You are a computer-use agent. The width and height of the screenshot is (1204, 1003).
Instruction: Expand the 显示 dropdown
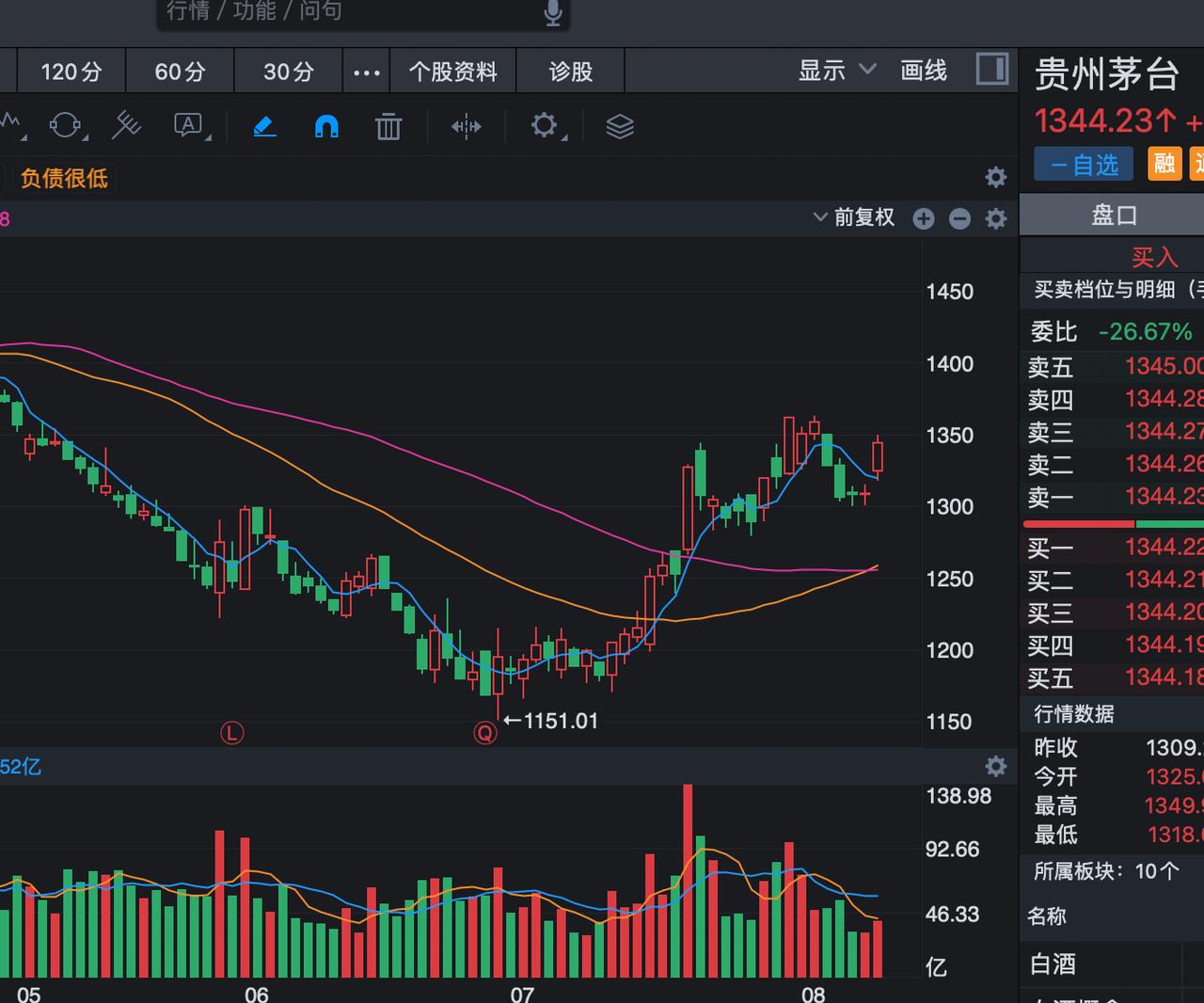tap(837, 71)
